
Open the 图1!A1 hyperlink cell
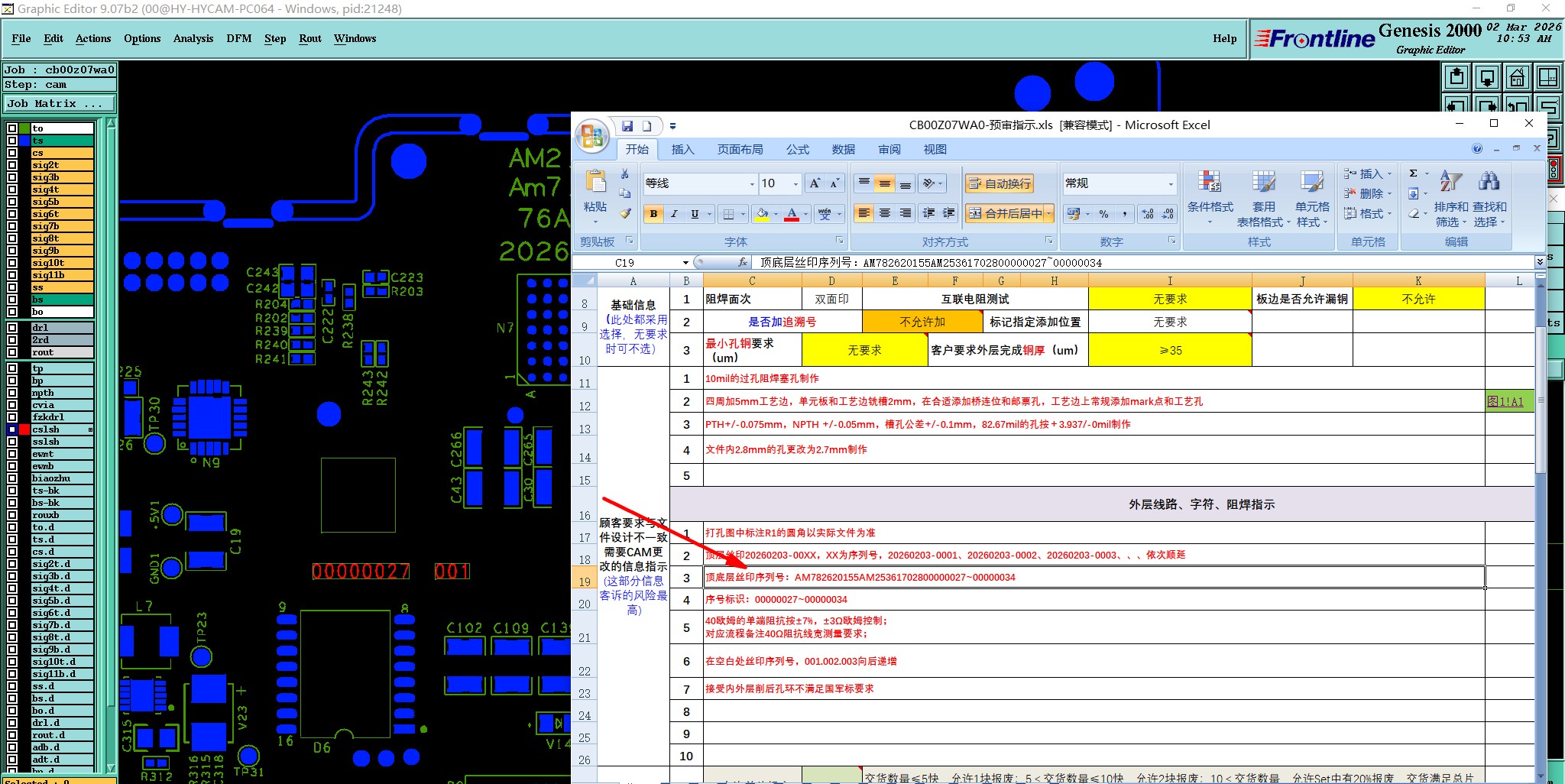[1505, 401]
